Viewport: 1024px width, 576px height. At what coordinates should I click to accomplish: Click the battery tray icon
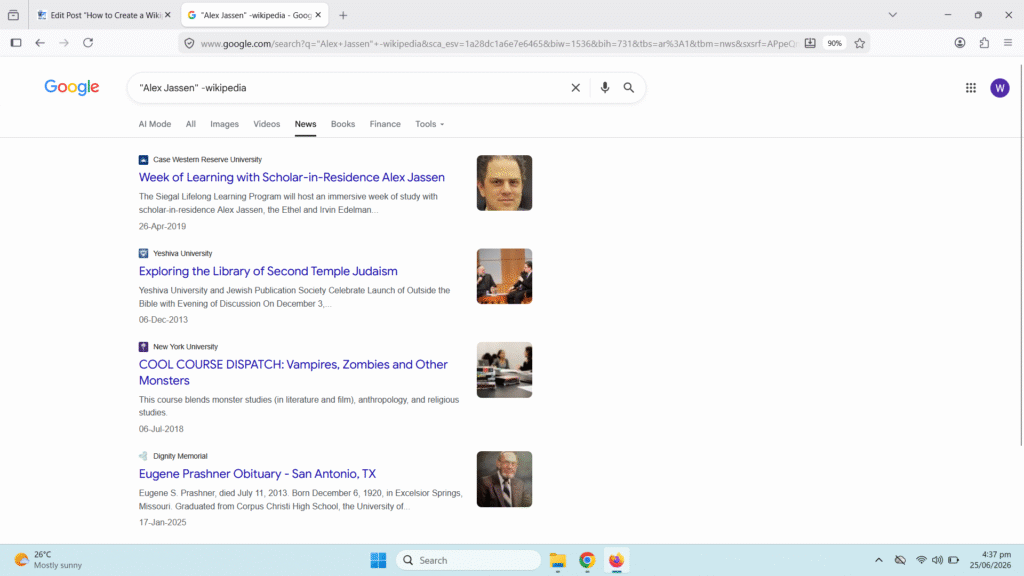point(953,560)
